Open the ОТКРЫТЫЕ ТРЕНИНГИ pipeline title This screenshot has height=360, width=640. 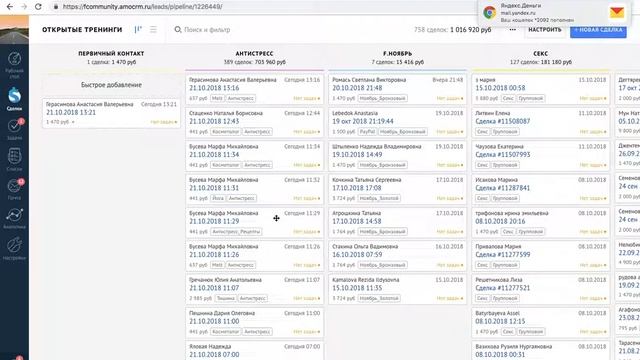click(x=82, y=29)
